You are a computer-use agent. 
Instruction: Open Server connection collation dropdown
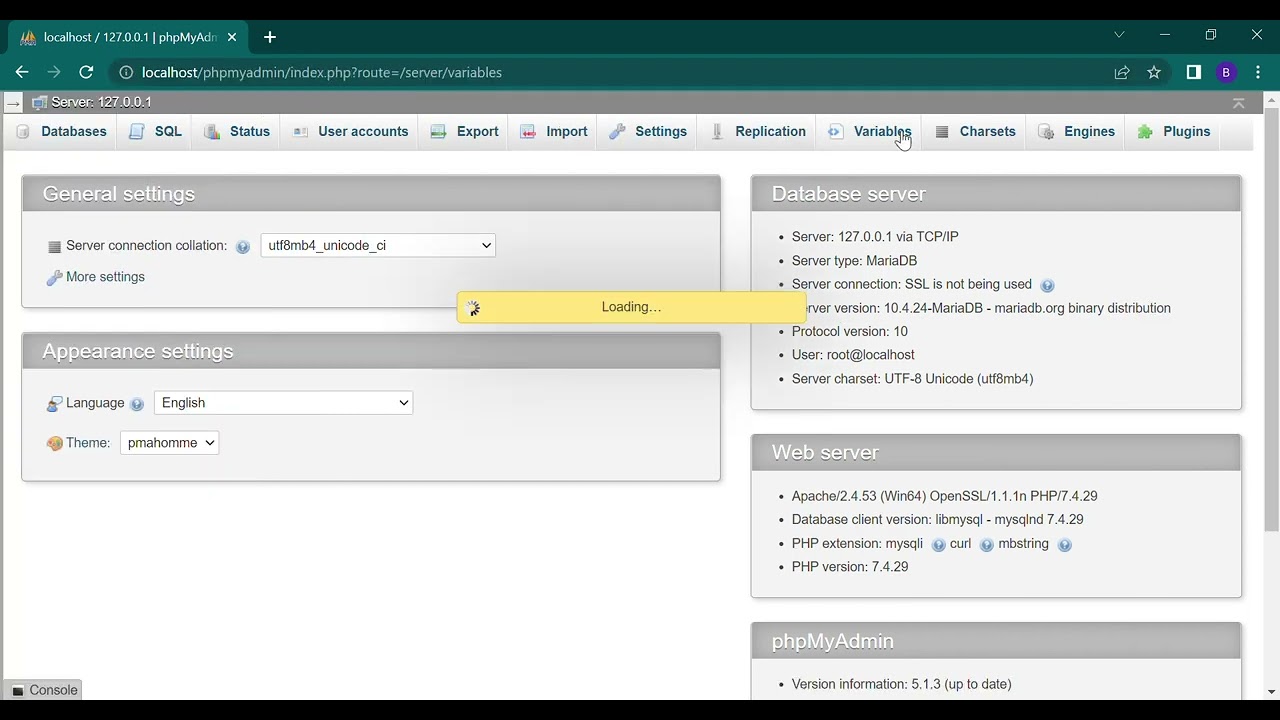point(378,246)
